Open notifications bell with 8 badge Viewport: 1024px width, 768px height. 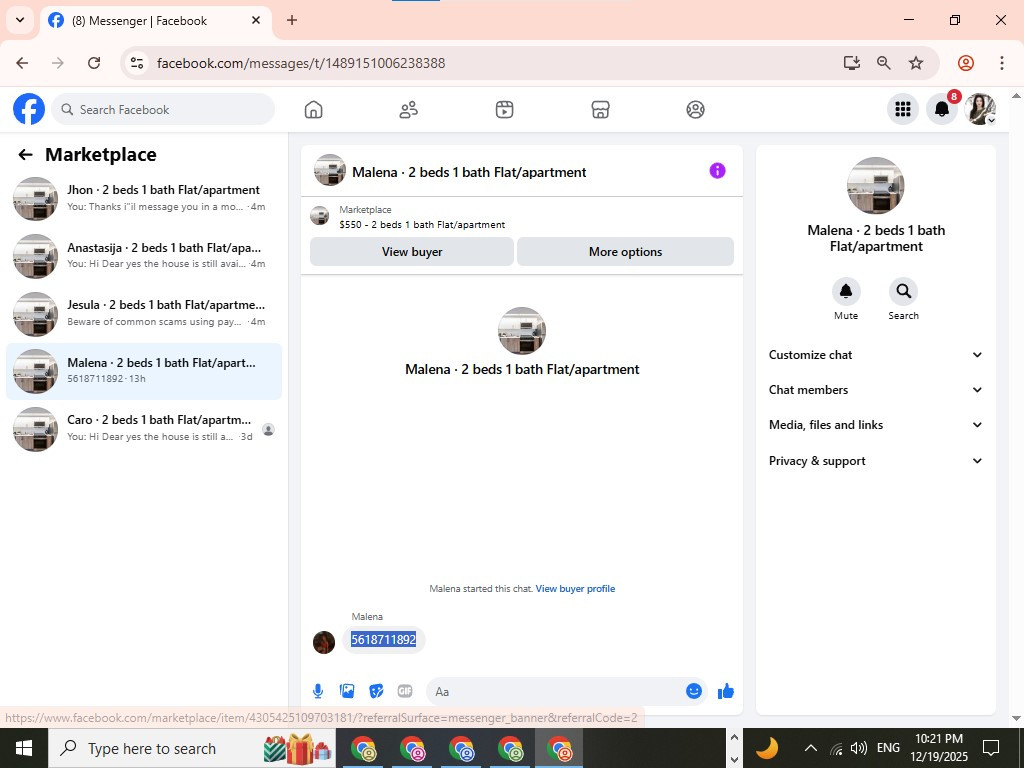point(942,109)
